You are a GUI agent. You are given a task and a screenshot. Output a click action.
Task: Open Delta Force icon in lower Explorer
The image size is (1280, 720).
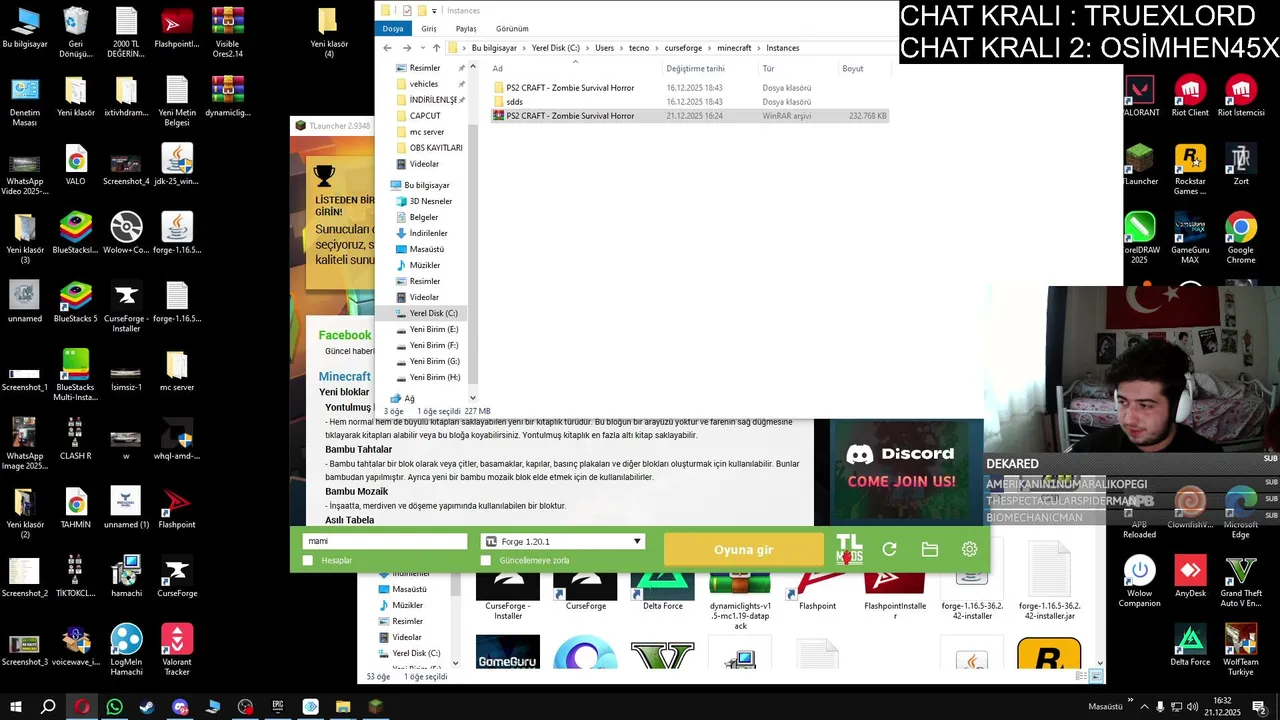pos(662,591)
